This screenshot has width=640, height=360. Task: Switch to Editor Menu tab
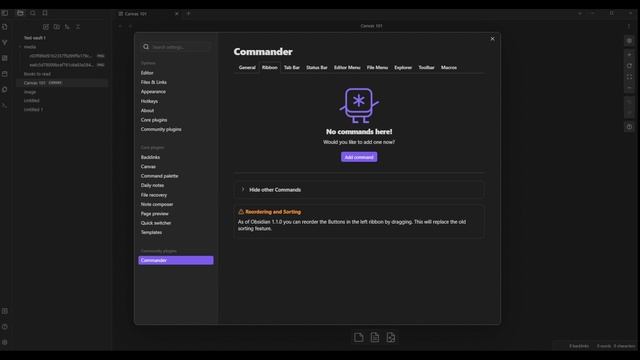pos(347,67)
